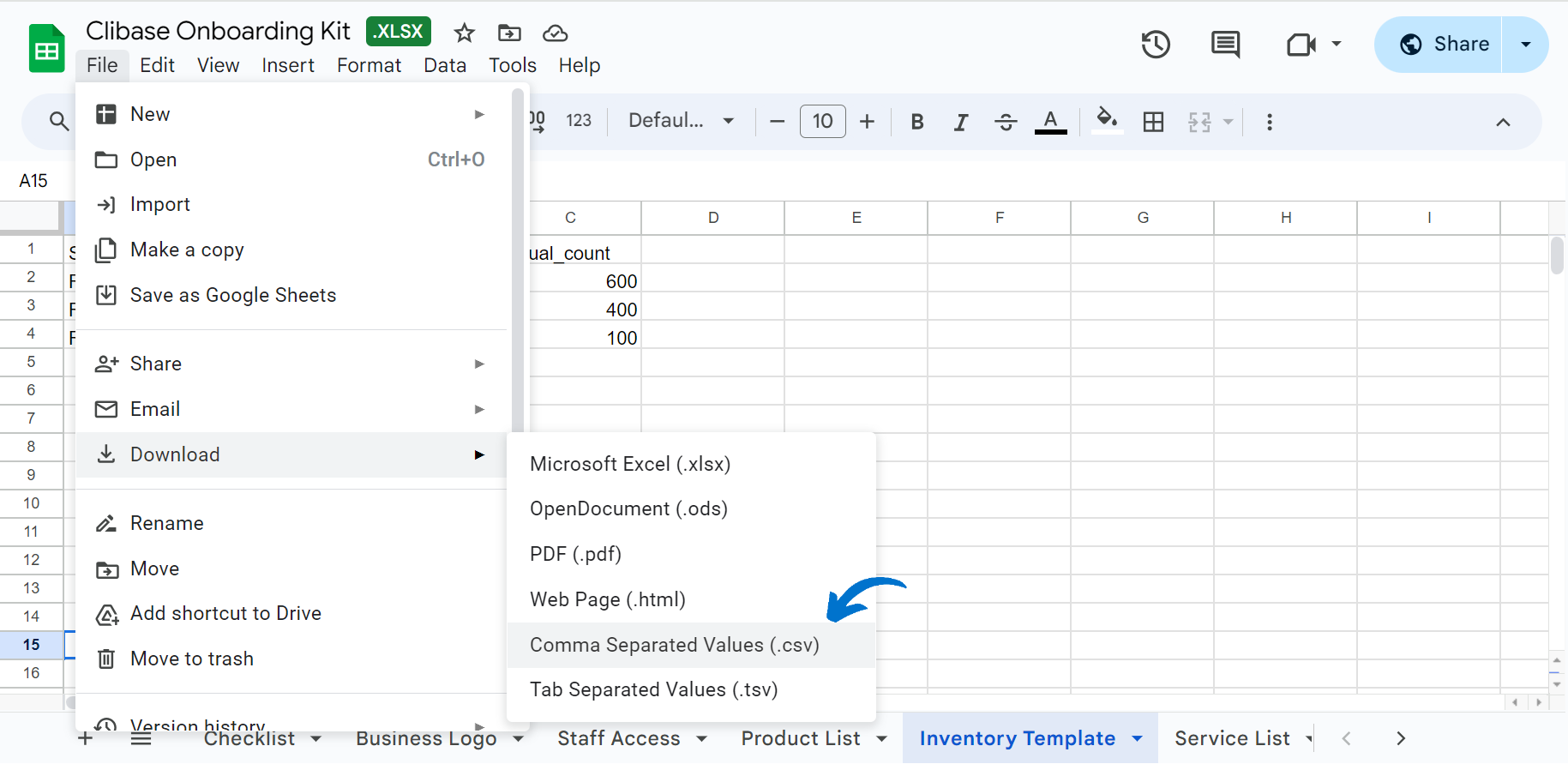Choose Make a copy from File menu
Image resolution: width=1568 pixels, height=764 pixels.
pyautogui.click(x=187, y=250)
